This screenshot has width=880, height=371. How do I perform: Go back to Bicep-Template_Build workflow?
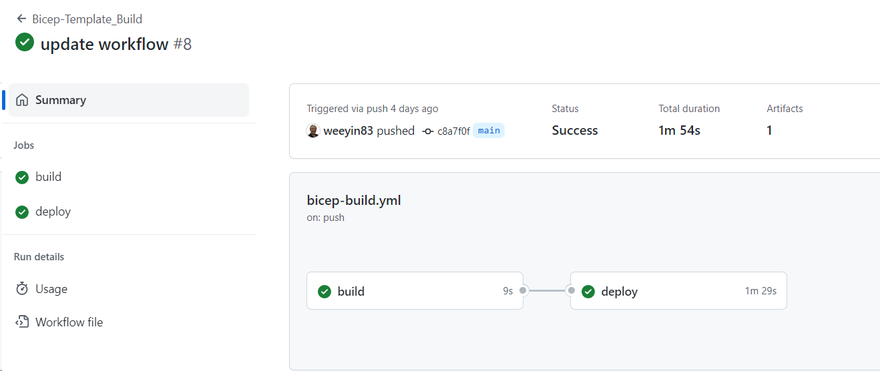point(87,19)
